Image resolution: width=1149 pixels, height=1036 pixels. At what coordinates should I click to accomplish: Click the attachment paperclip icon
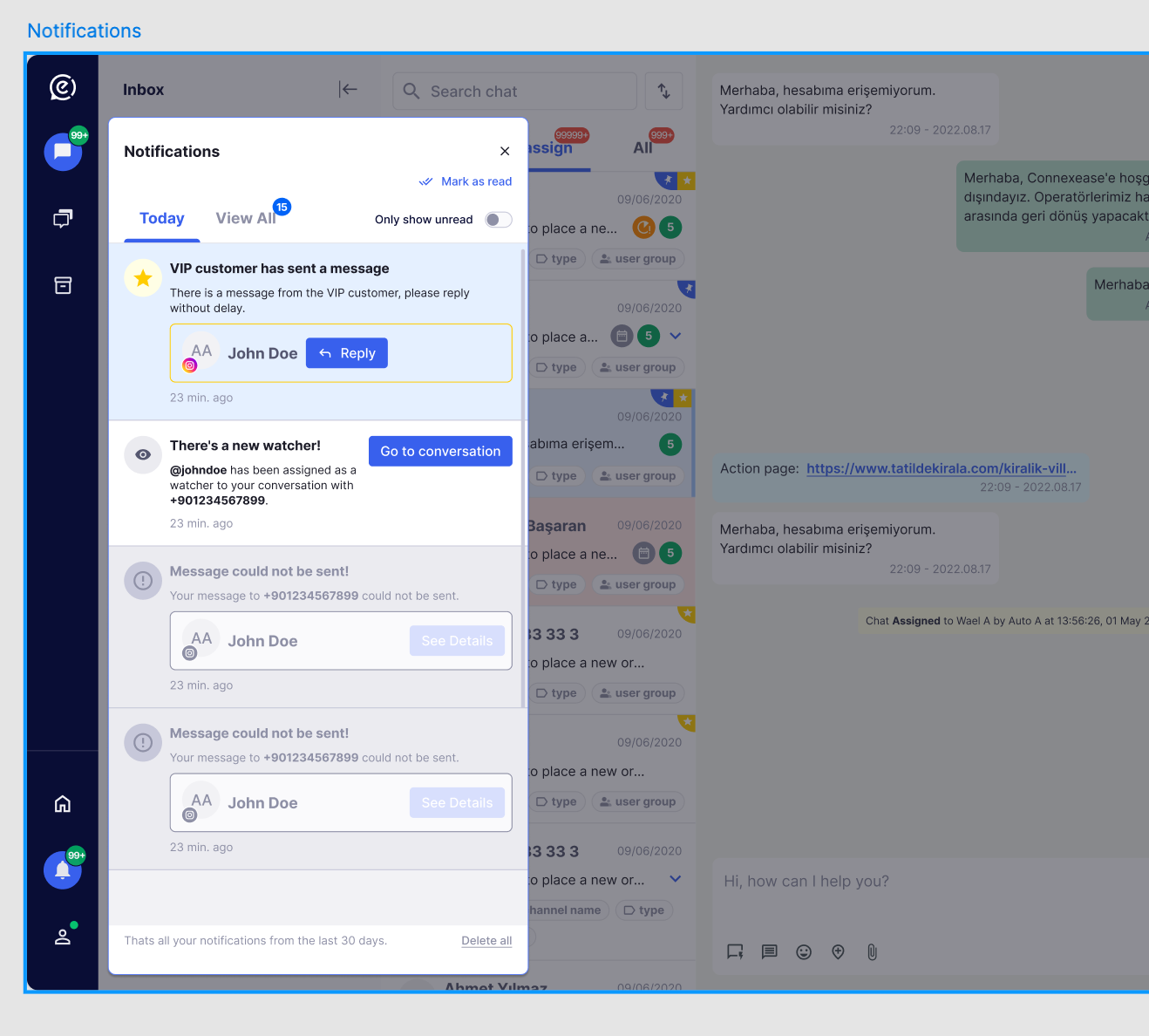[872, 952]
